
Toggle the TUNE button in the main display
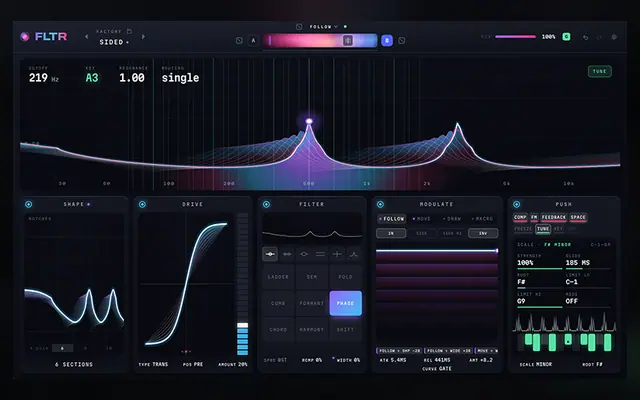click(x=600, y=71)
